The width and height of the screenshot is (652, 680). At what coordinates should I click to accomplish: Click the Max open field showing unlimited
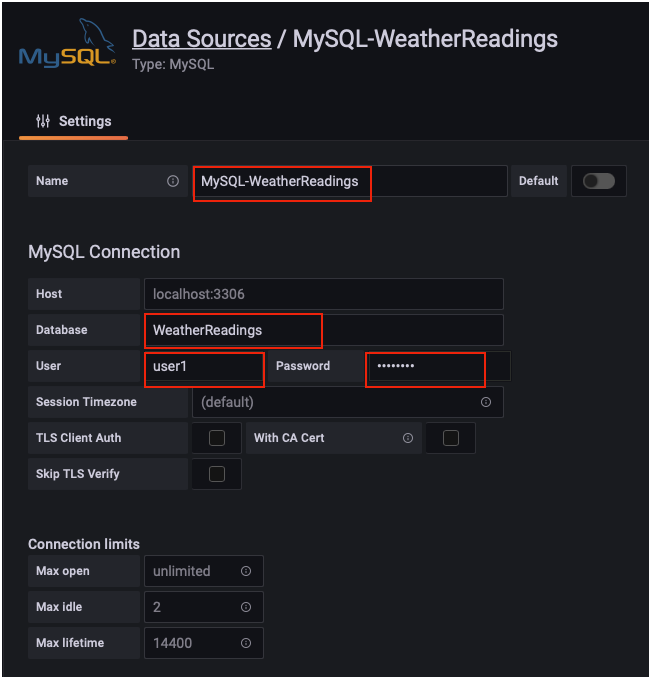(x=204, y=571)
